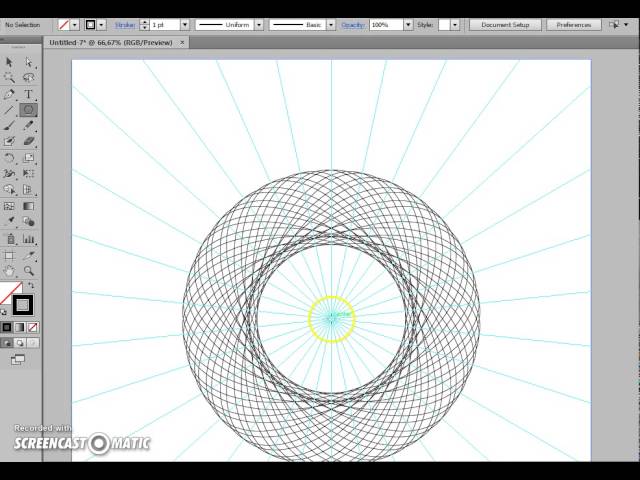Click the Opacity 100% field
The image size is (640, 480).
(387, 25)
